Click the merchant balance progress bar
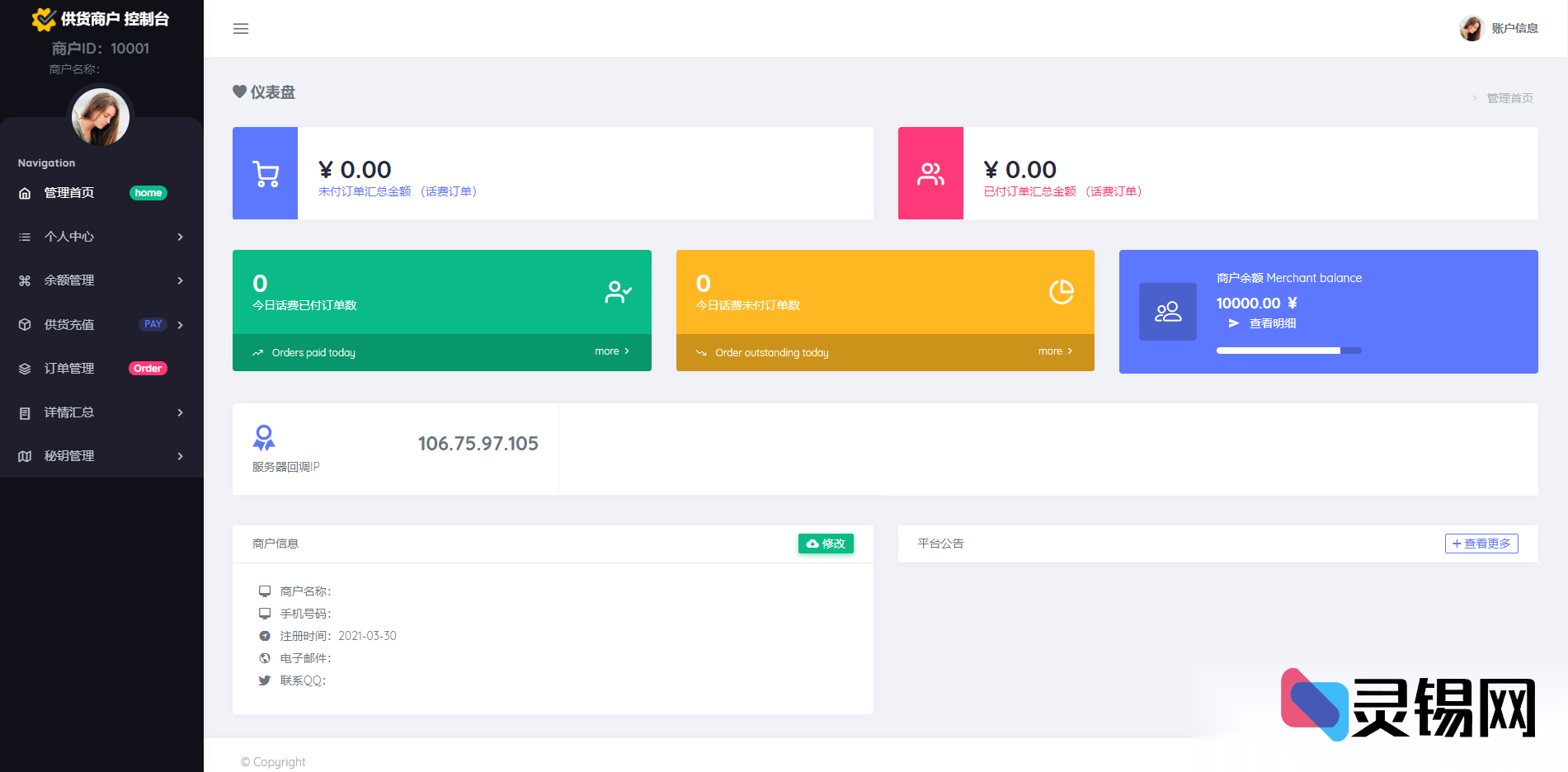This screenshot has height=772, width=1568. (x=1288, y=351)
